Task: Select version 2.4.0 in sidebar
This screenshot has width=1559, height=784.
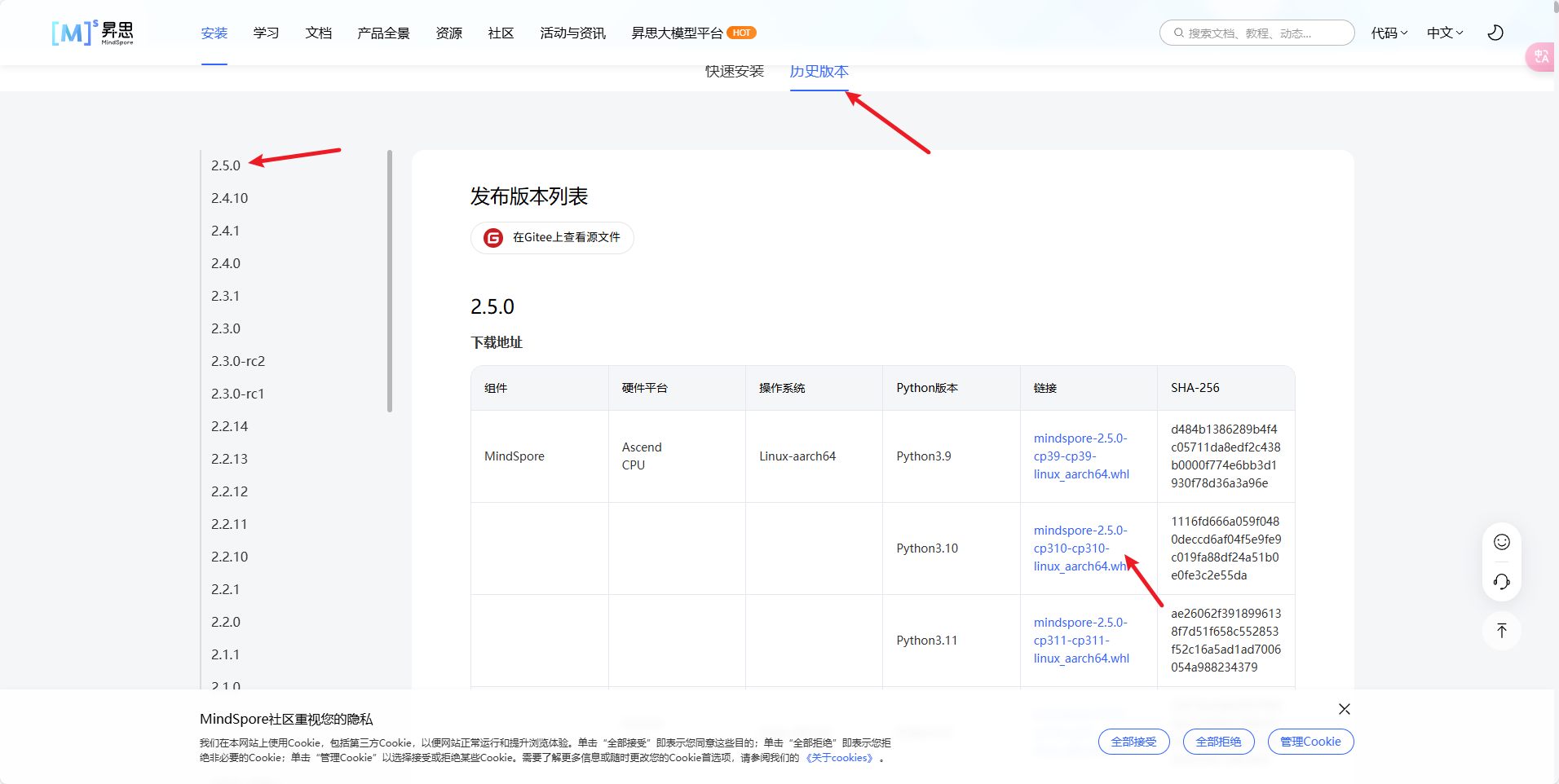Action: click(226, 263)
